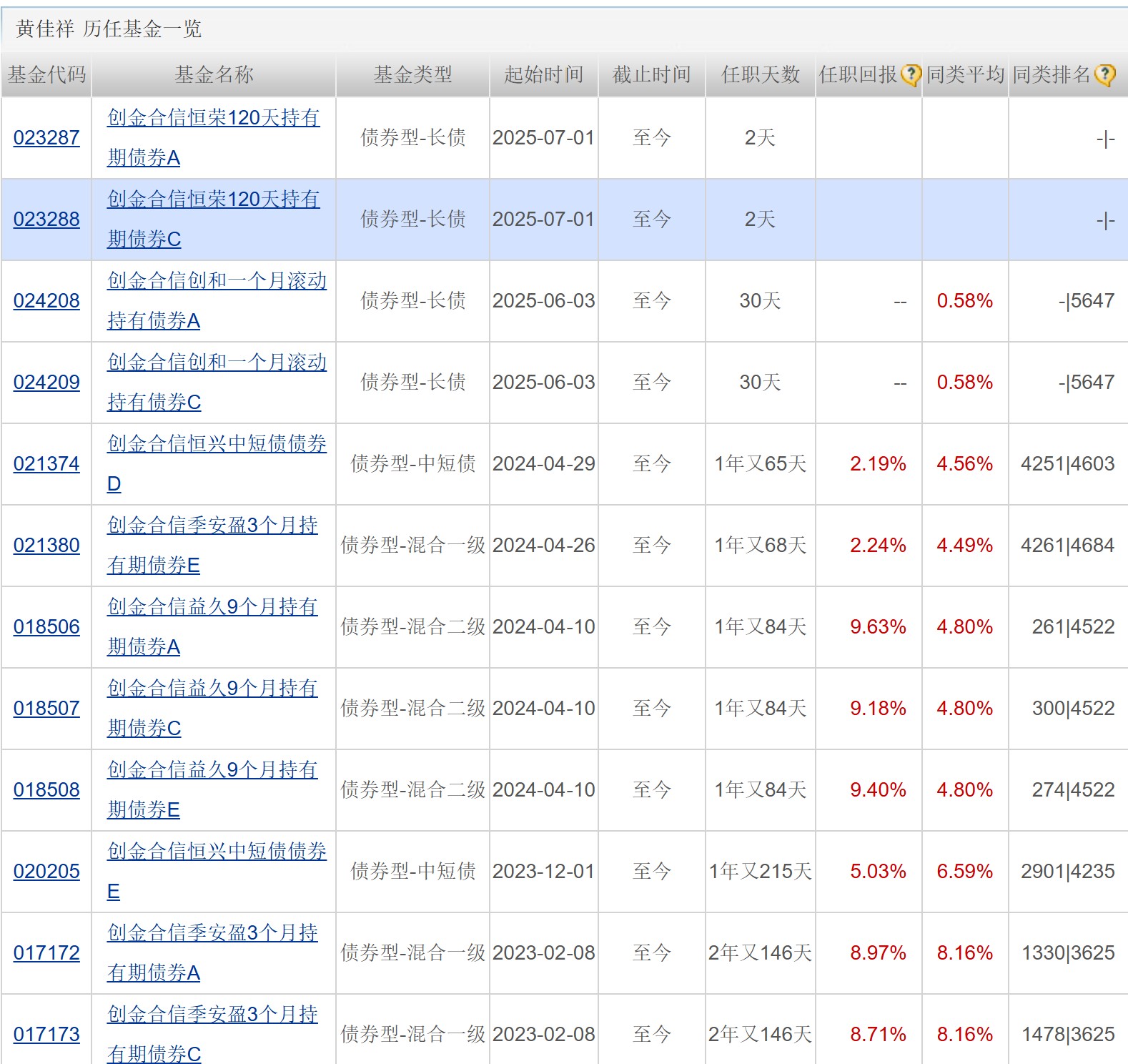Select tenure cell 1年又65天
This screenshot has height=1064, width=1128.
[760, 463]
